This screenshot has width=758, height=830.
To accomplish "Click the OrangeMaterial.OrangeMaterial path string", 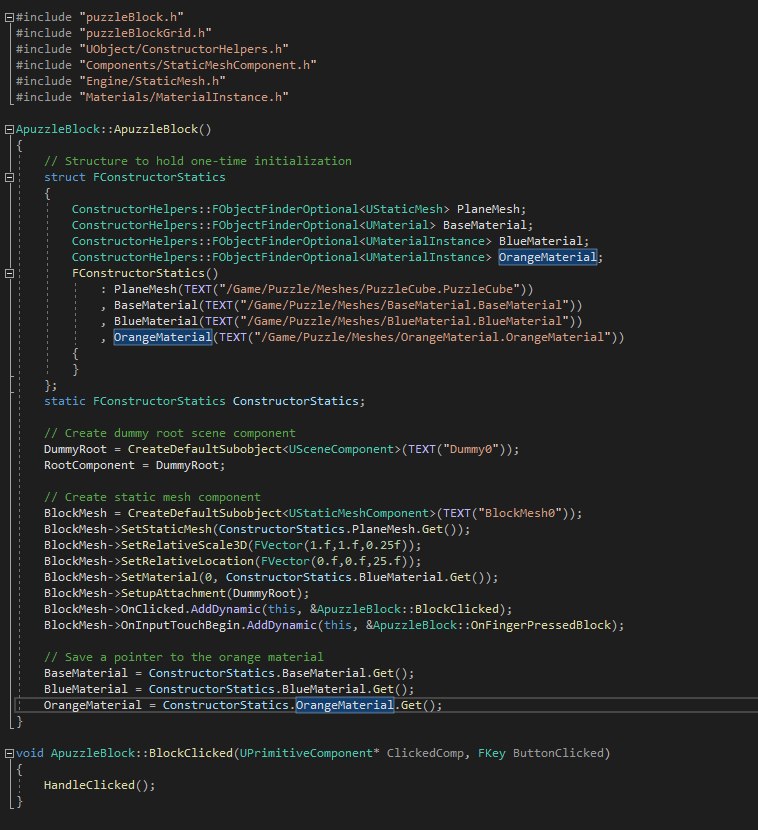I will [432, 337].
